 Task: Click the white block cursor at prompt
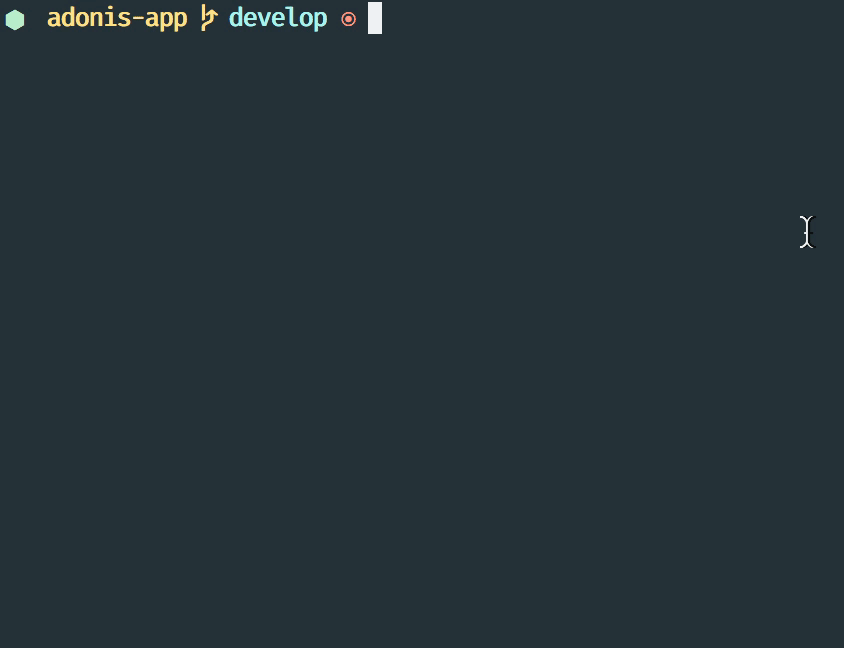375,18
